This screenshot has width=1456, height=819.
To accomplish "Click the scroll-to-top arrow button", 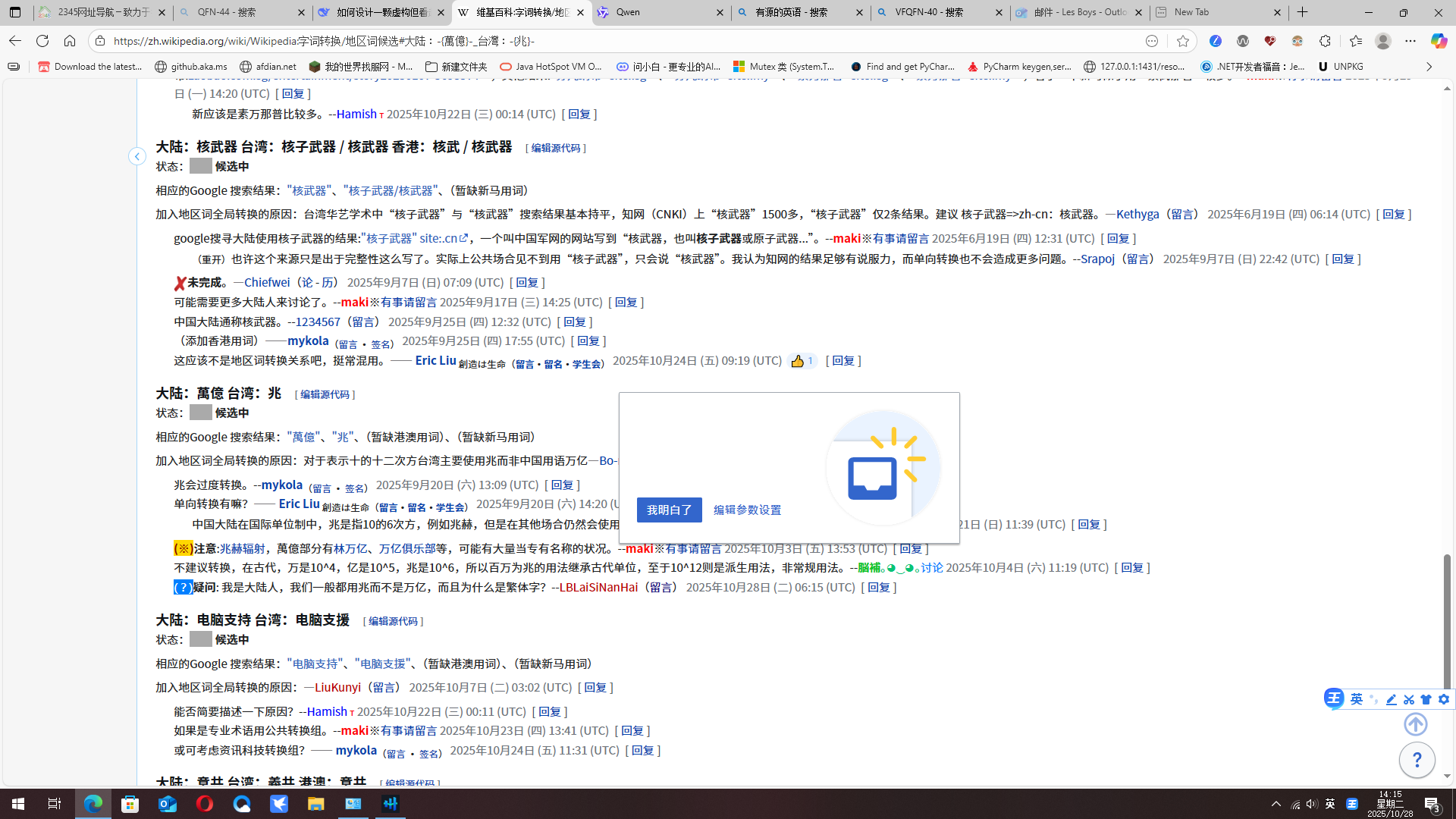I will pyautogui.click(x=1415, y=724).
